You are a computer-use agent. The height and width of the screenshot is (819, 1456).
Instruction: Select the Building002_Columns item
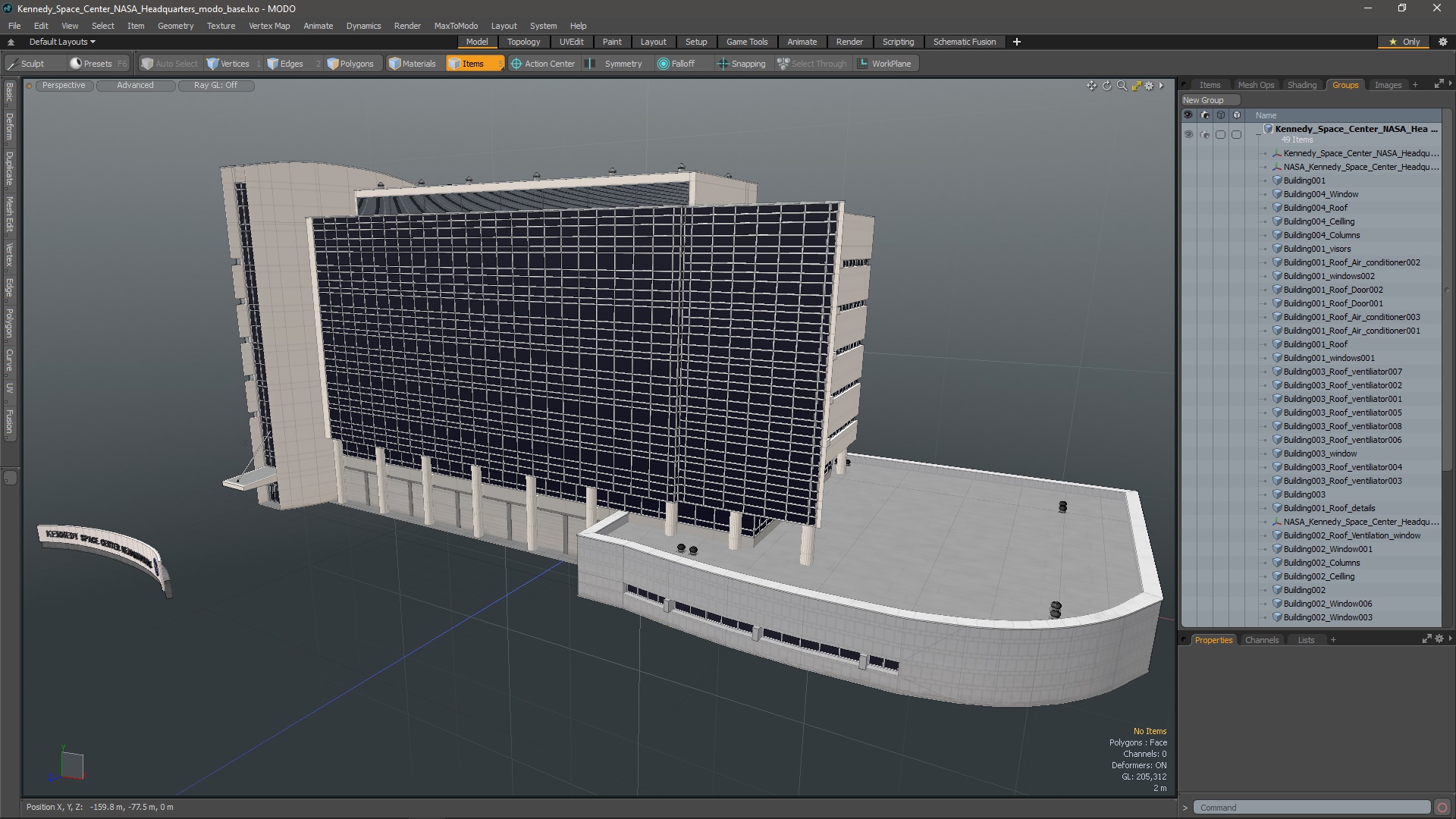click(1321, 563)
